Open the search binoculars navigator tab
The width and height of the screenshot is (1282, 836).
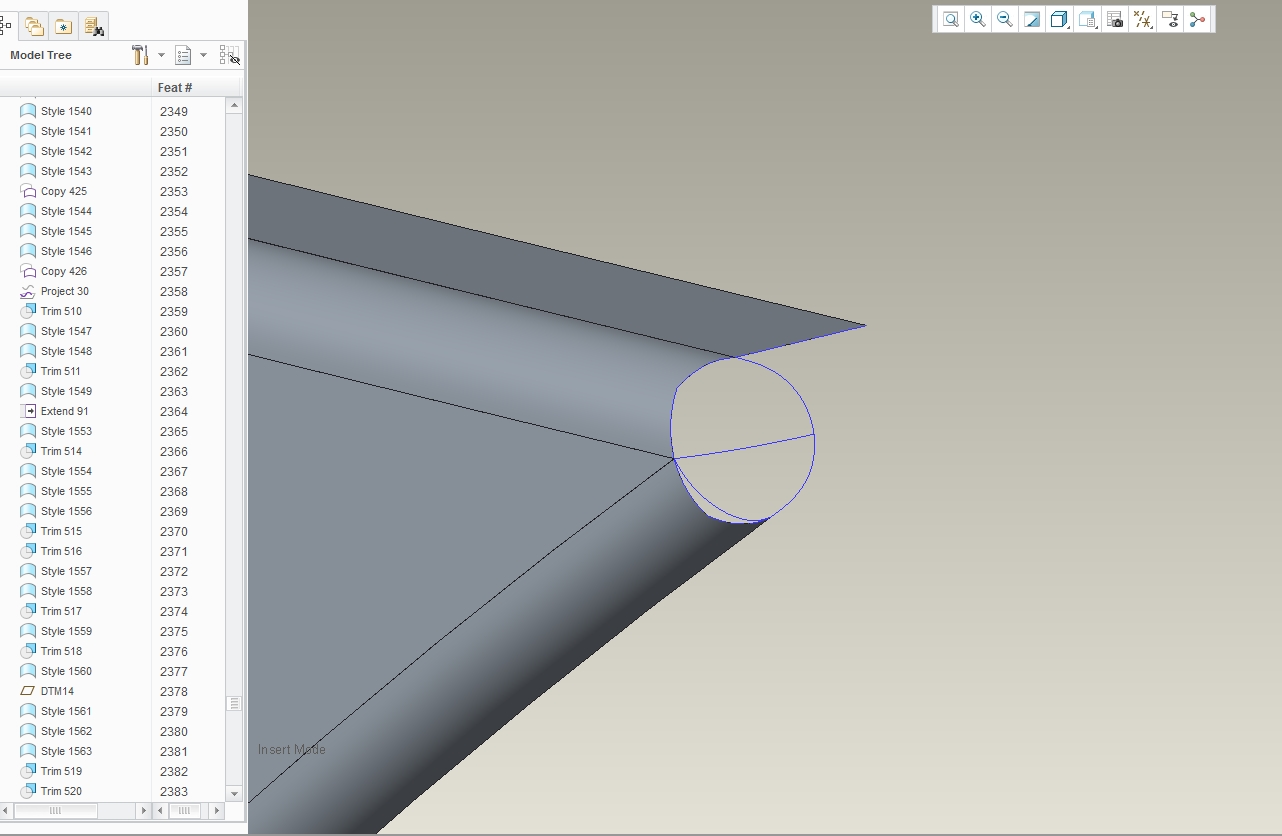coord(93,26)
